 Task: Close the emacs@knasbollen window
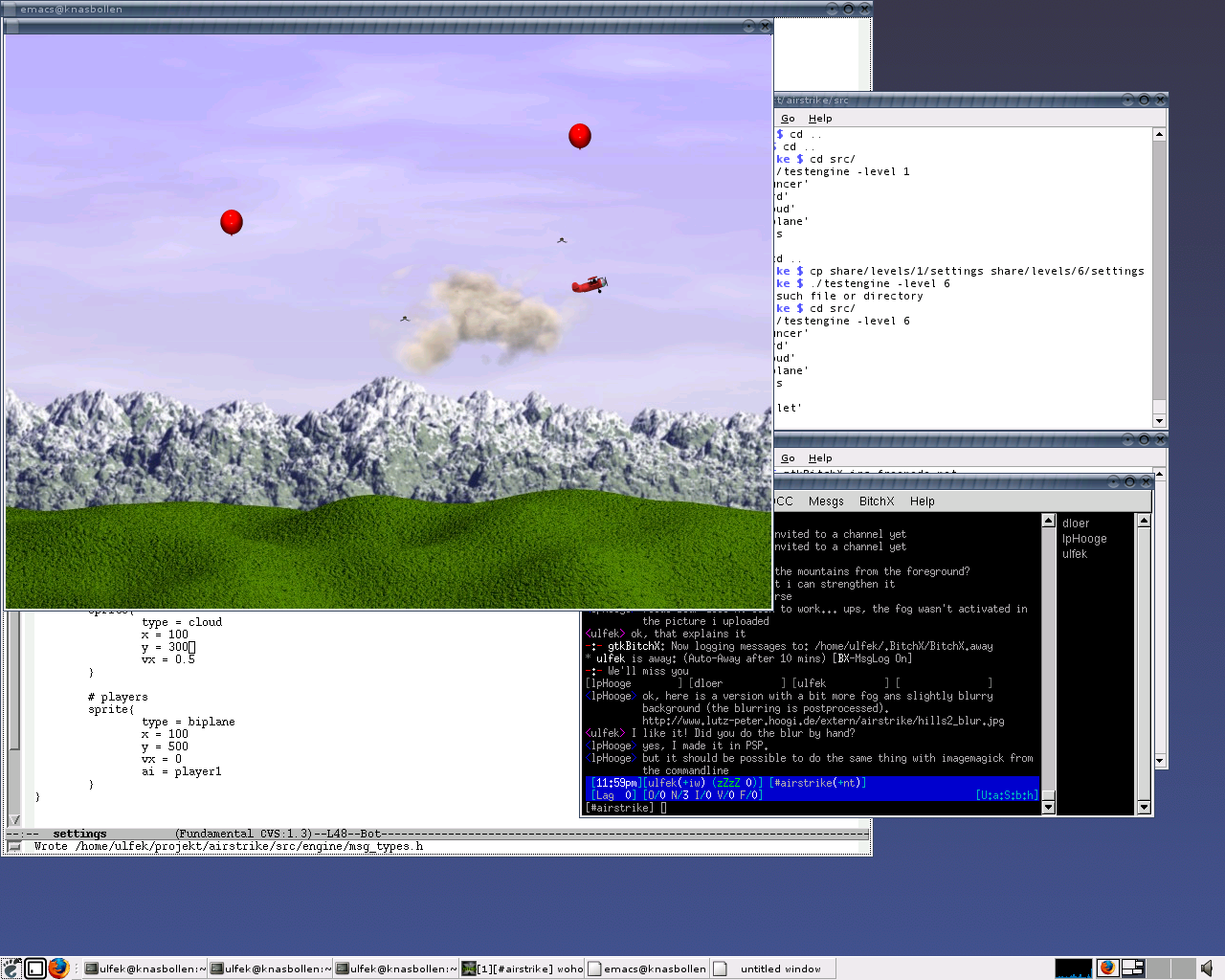tap(864, 9)
